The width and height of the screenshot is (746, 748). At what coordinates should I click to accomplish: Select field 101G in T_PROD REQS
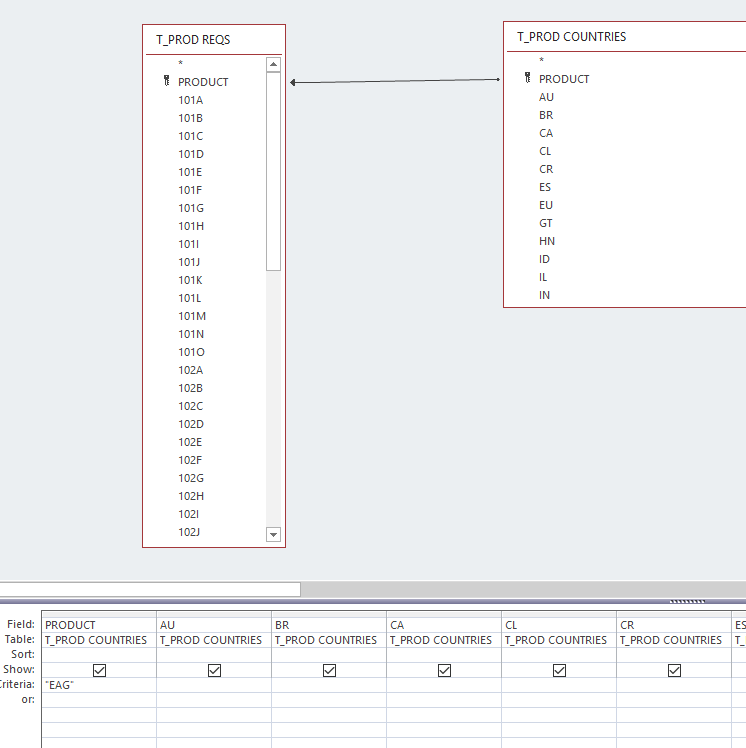[x=191, y=208]
